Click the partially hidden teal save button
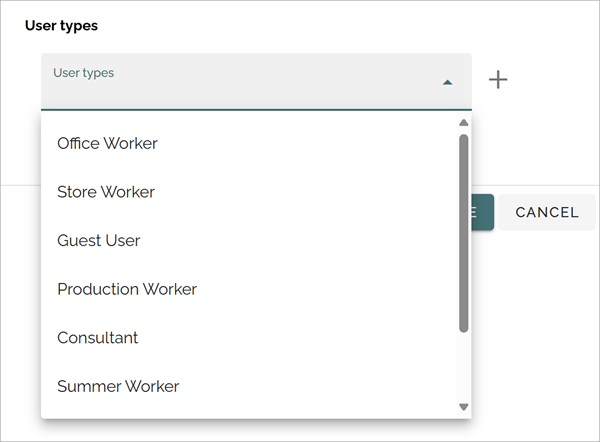 click(483, 212)
